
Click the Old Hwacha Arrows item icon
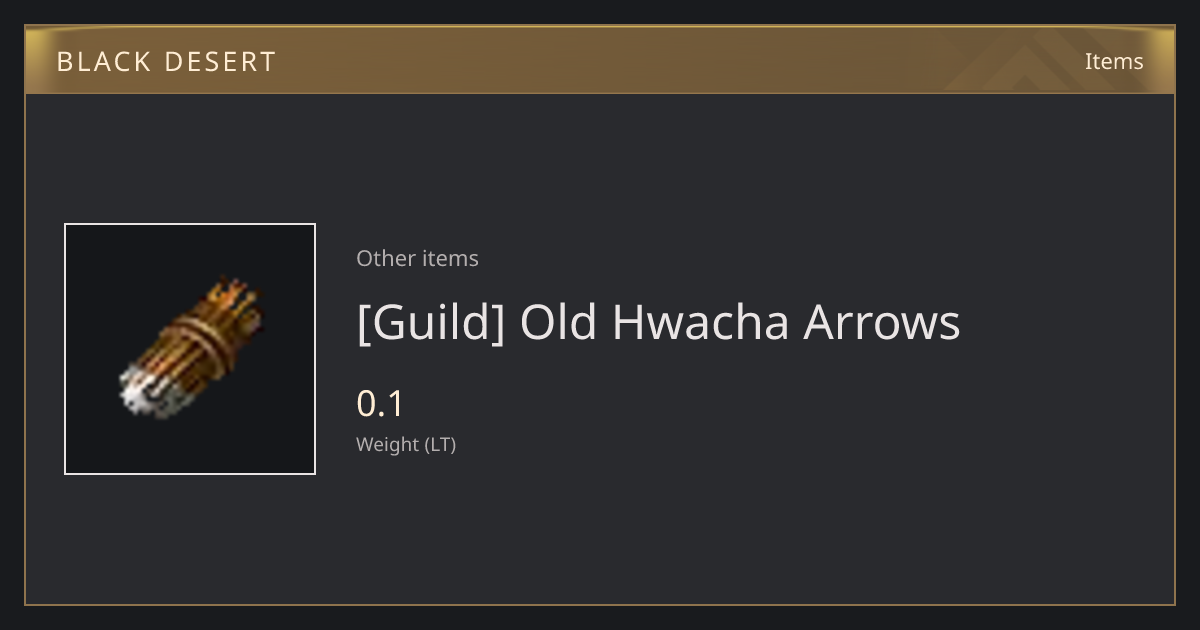(x=190, y=349)
